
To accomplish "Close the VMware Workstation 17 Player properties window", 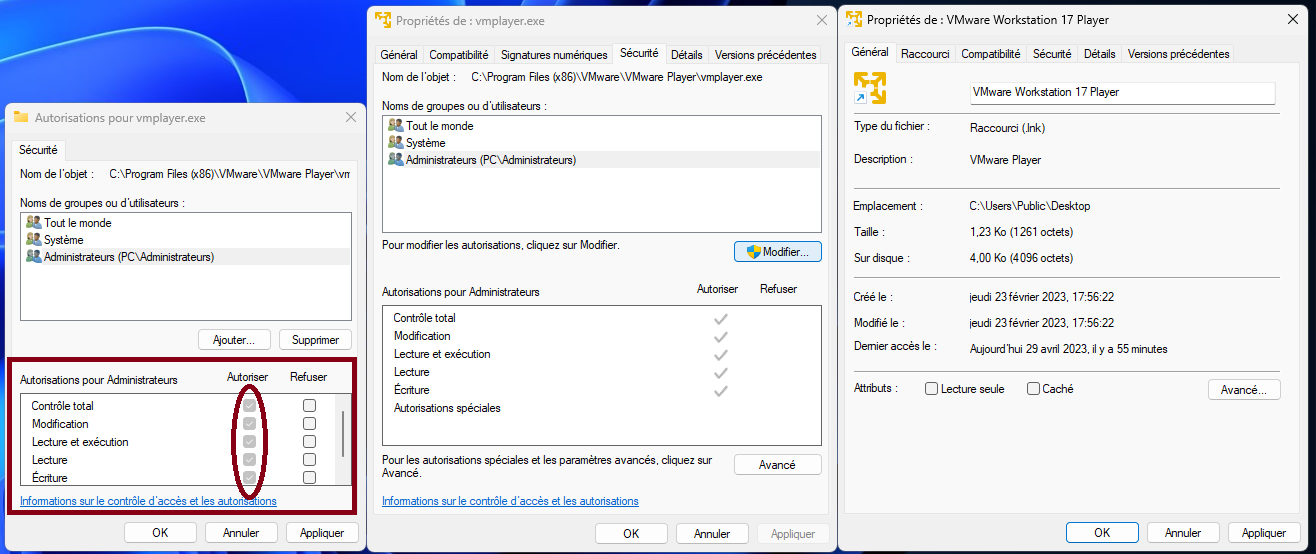I will coord(1291,20).
